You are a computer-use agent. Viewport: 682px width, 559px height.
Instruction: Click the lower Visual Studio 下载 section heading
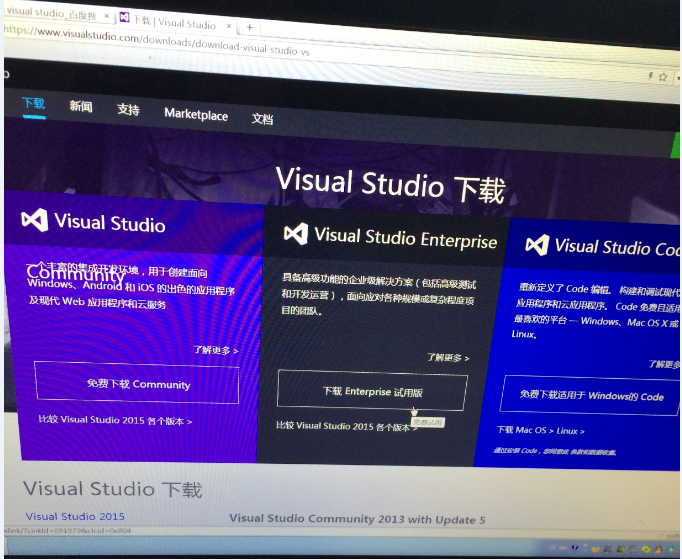[x=113, y=489]
